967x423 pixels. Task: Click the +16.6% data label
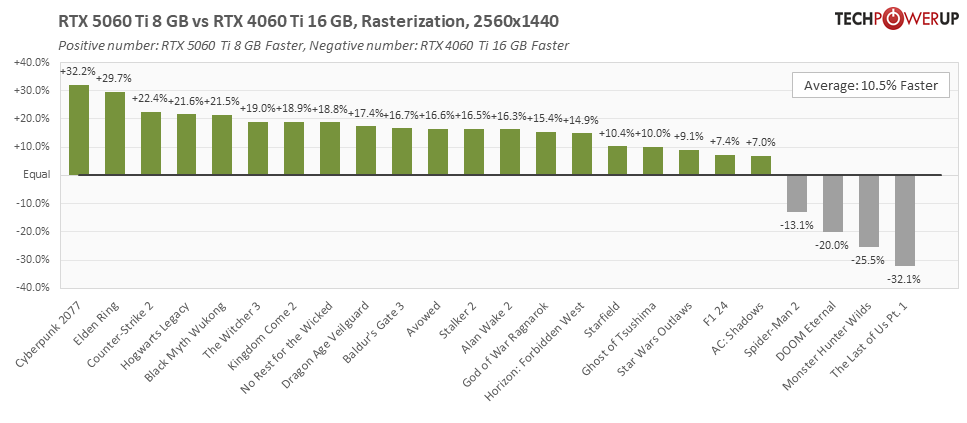point(437,115)
